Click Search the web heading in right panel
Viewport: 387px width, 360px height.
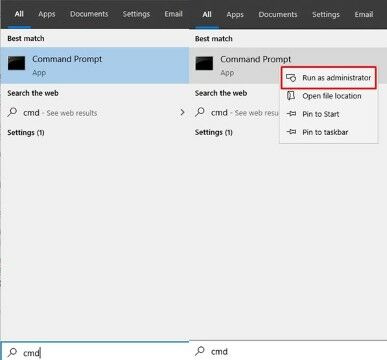point(221,93)
